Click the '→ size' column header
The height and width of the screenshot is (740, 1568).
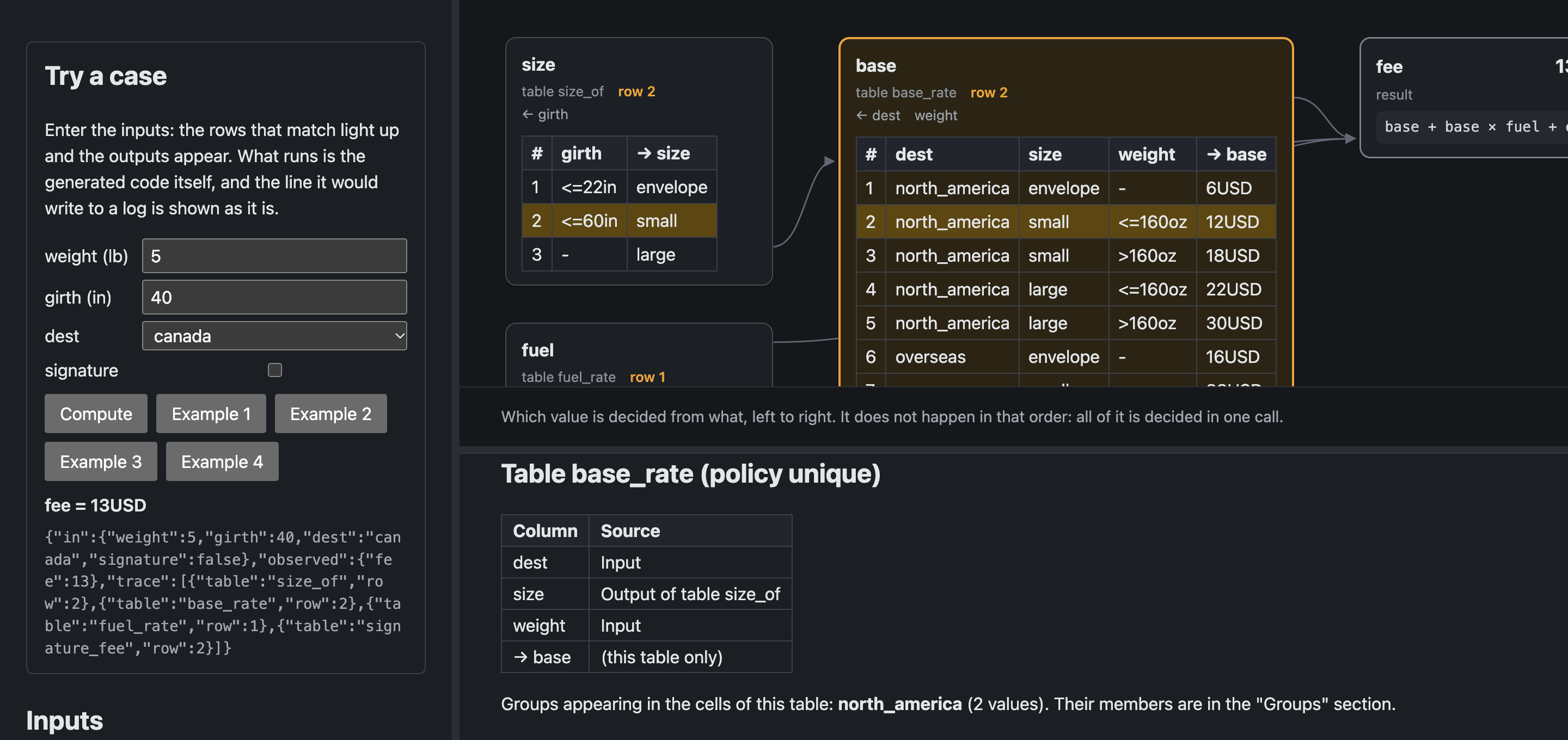[672, 153]
